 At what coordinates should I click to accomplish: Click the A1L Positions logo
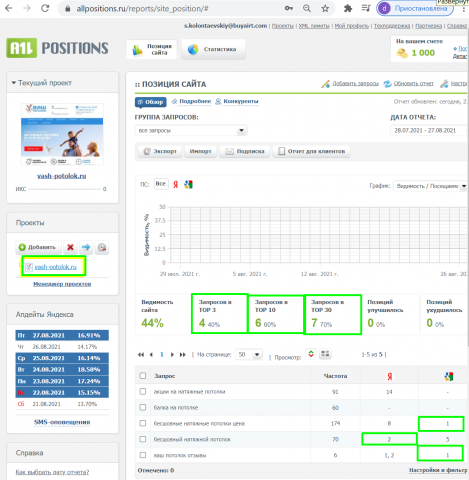coord(57,48)
